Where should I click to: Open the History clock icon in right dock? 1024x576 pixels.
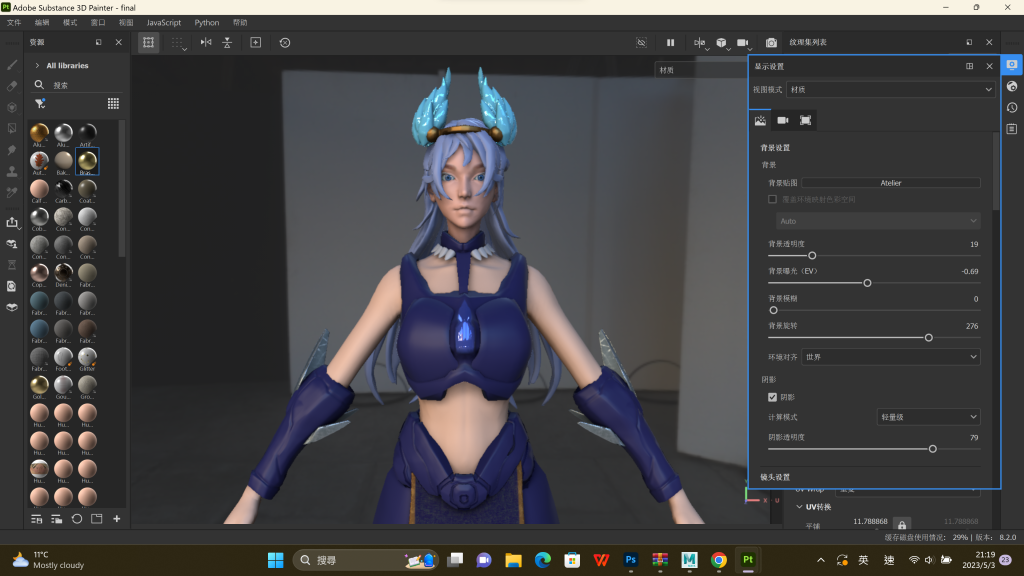[1012, 108]
